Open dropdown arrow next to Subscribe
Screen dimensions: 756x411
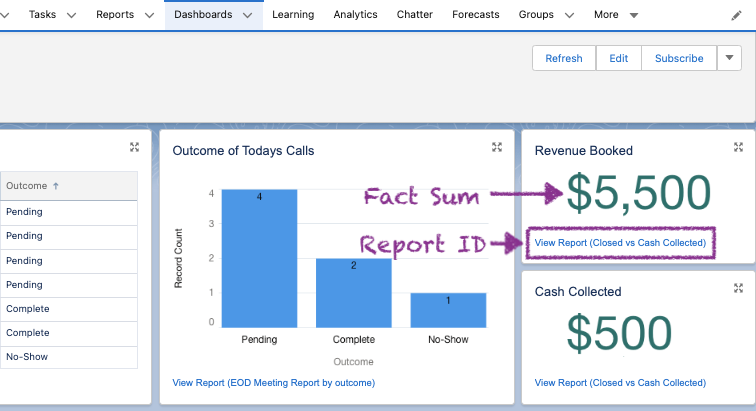pos(730,58)
